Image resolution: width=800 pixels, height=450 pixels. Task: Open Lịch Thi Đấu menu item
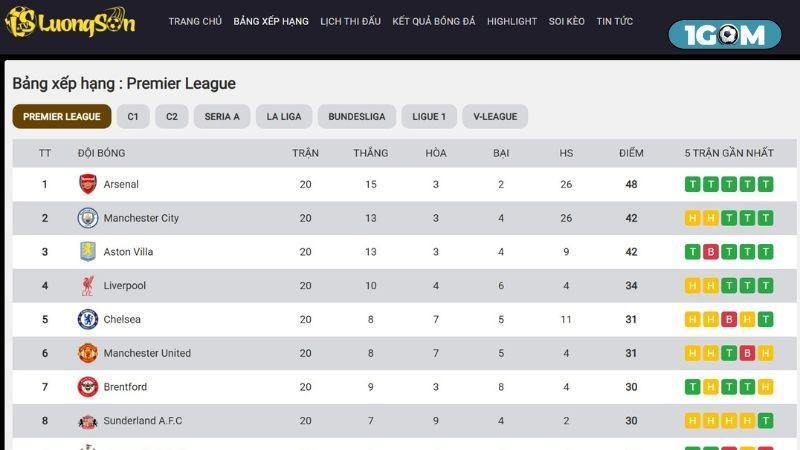coord(350,21)
